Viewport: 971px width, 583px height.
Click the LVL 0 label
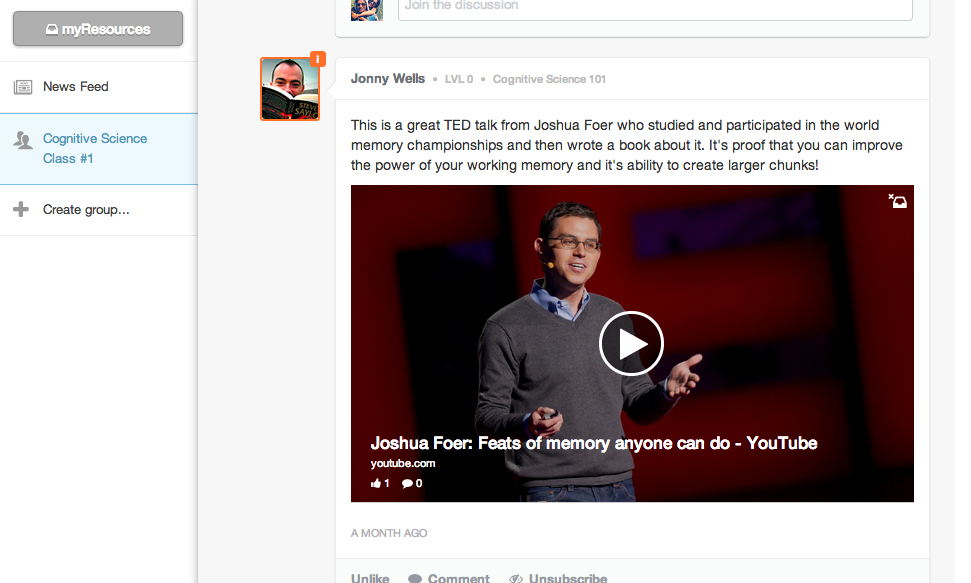(459, 79)
